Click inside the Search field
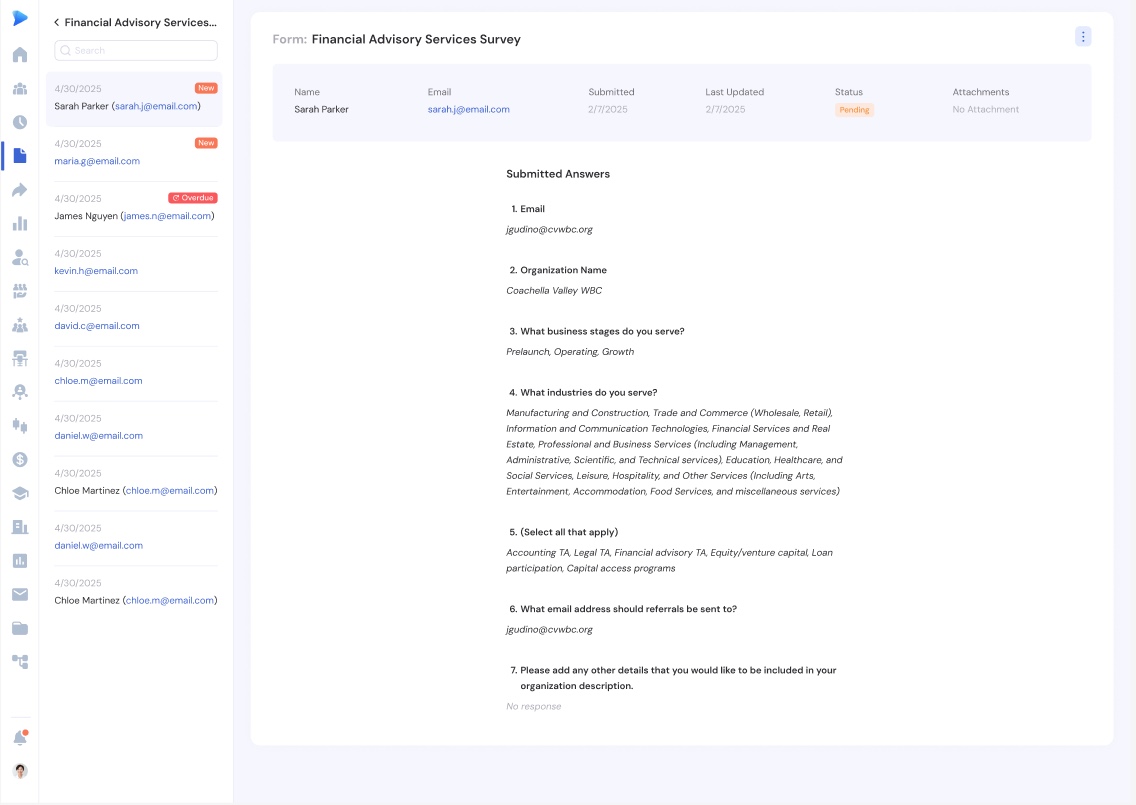 tap(135, 50)
